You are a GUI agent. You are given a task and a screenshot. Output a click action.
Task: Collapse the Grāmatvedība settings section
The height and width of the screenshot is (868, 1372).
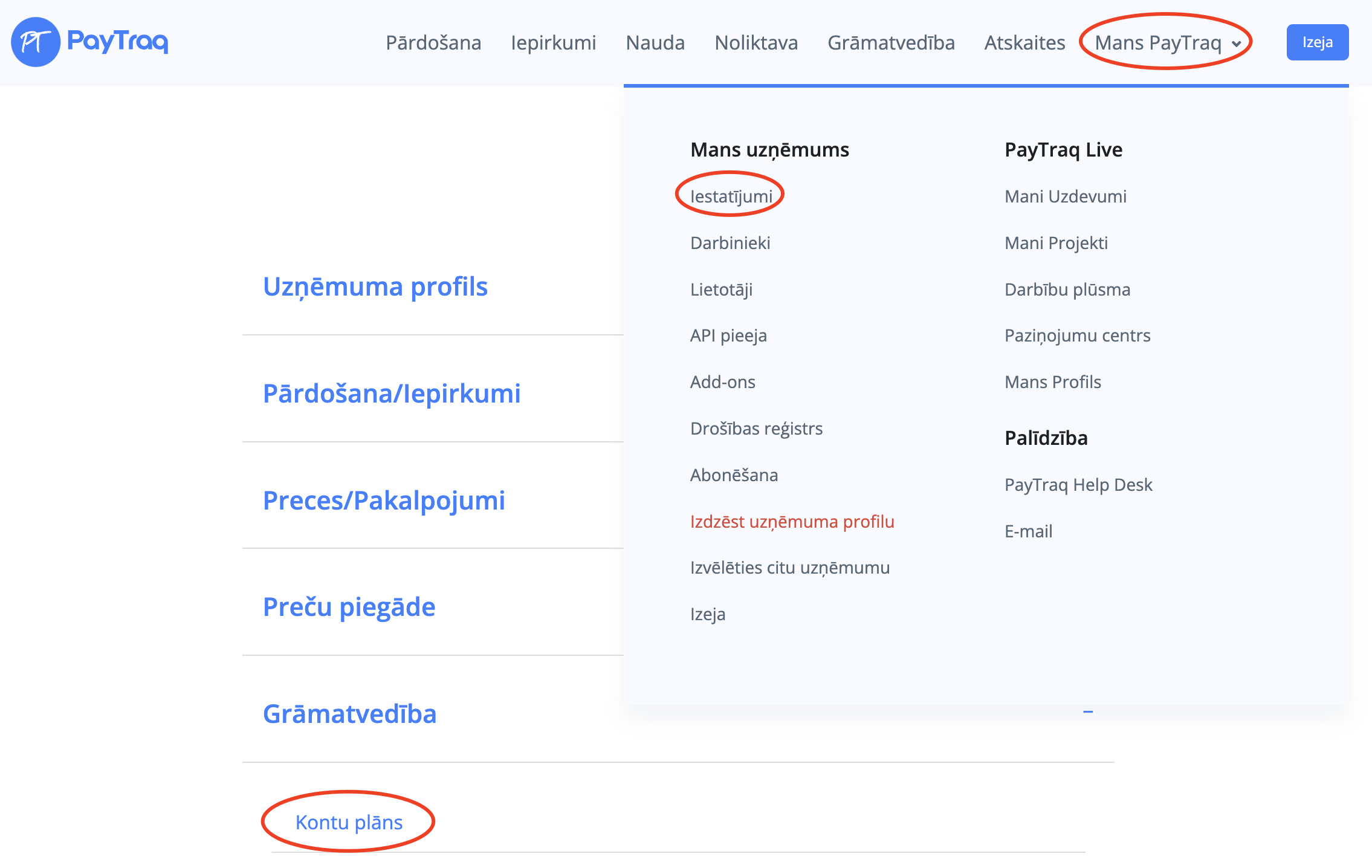(1088, 712)
